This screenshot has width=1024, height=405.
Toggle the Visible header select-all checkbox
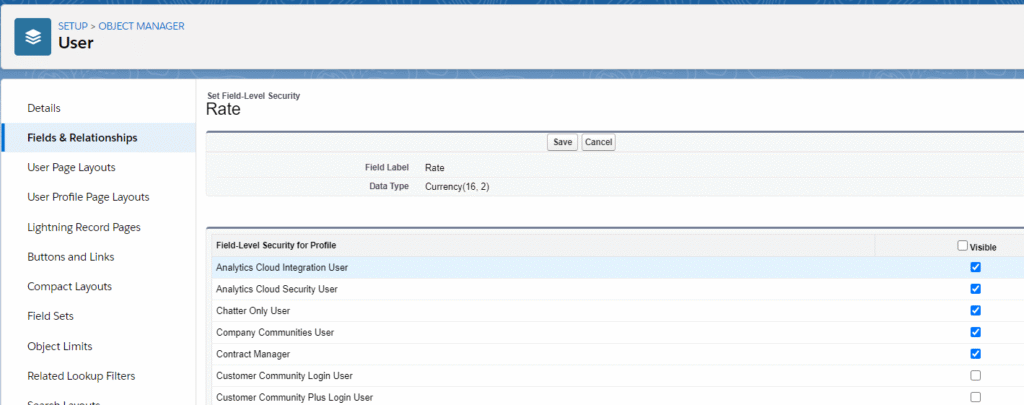[x=962, y=246]
